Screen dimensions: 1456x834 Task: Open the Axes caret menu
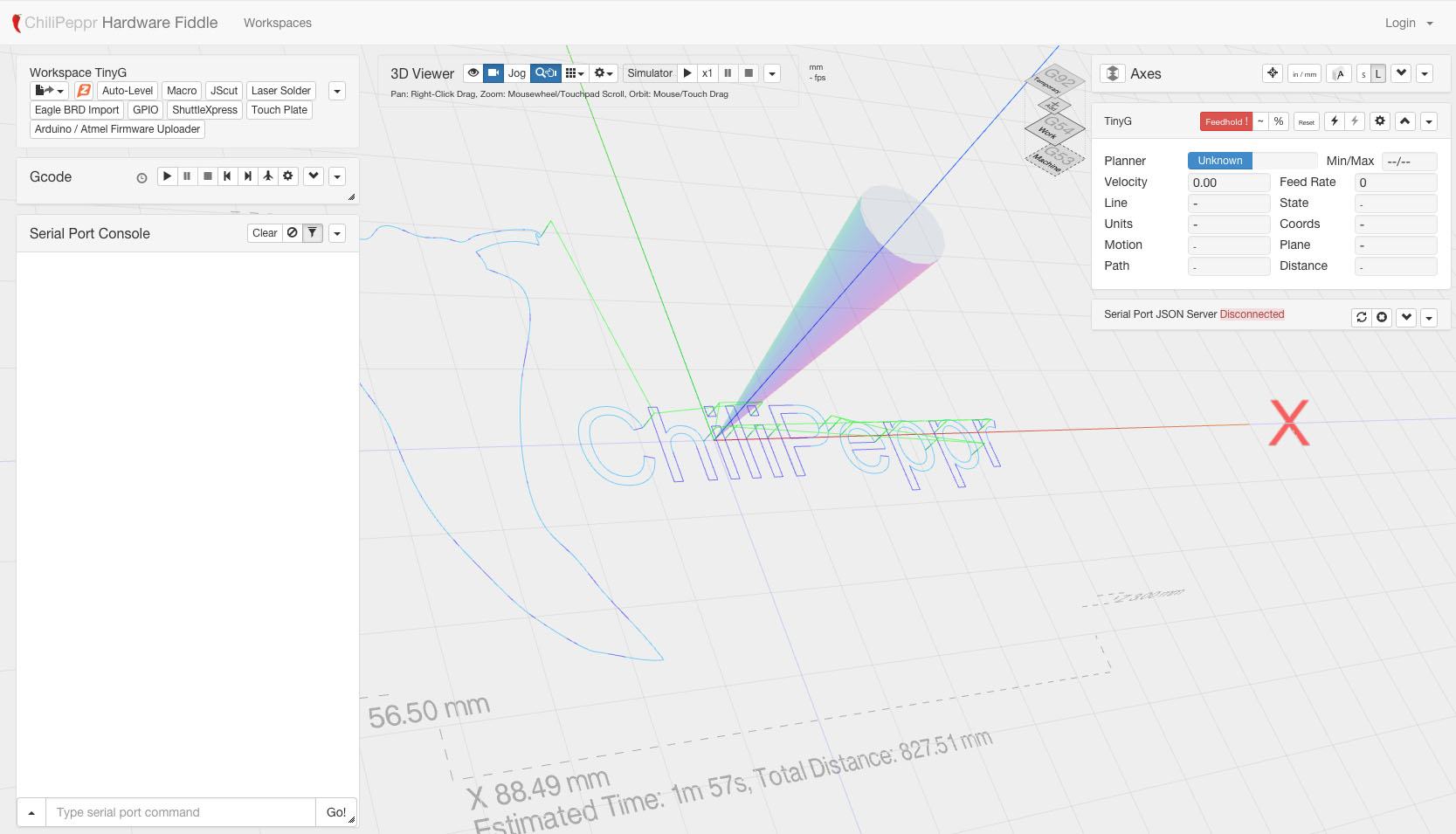(x=1425, y=73)
